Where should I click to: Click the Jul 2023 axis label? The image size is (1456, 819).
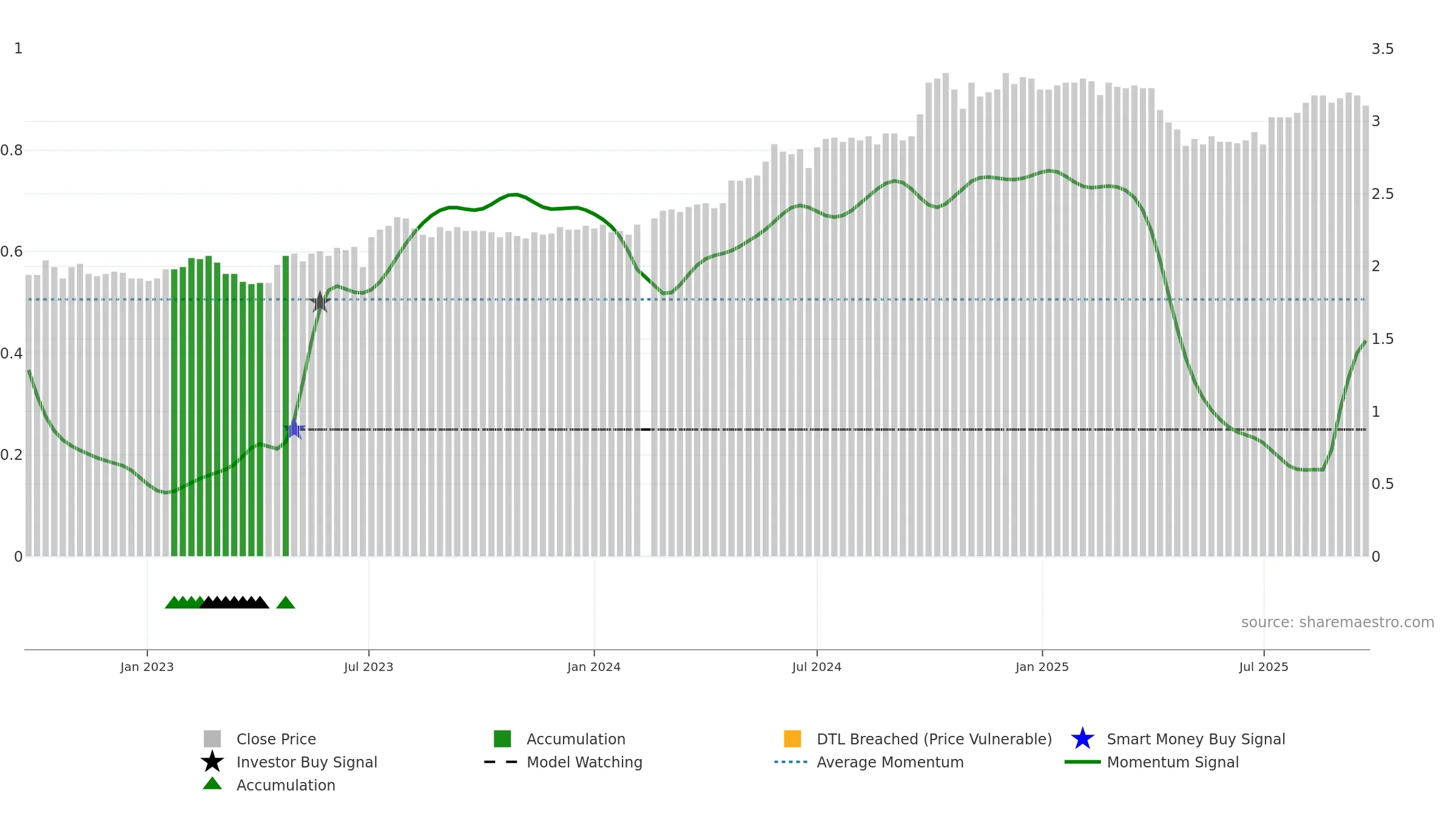368,667
